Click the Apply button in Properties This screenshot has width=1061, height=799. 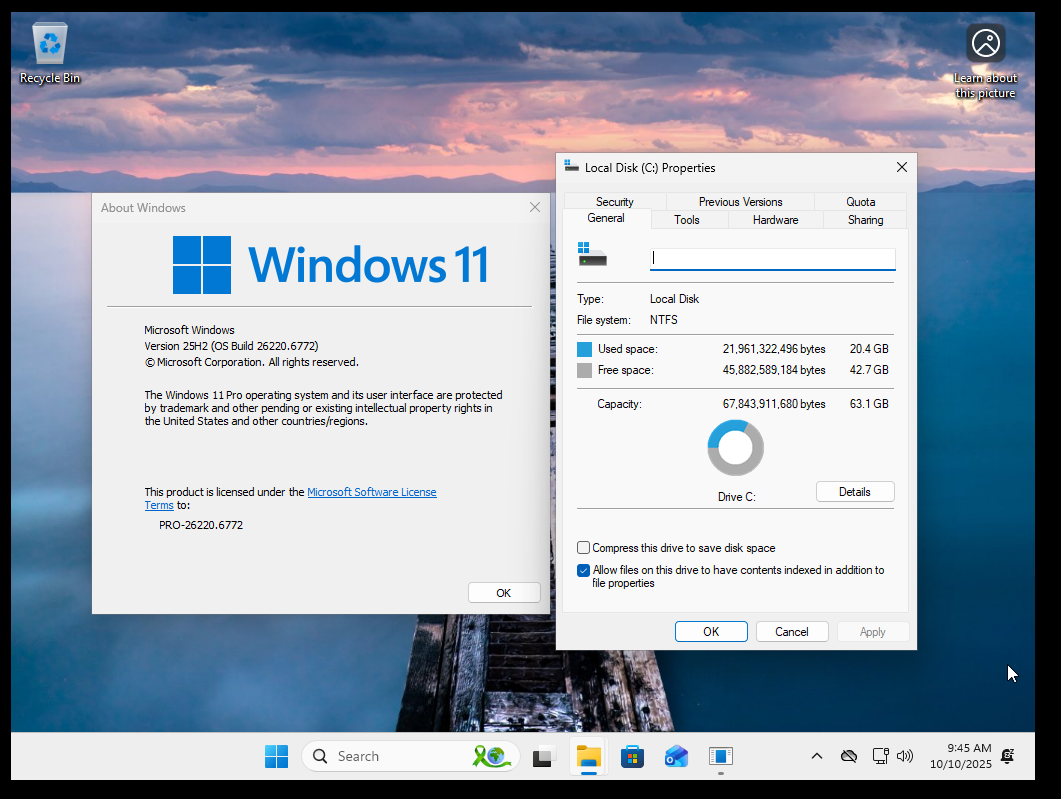click(x=873, y=631)
